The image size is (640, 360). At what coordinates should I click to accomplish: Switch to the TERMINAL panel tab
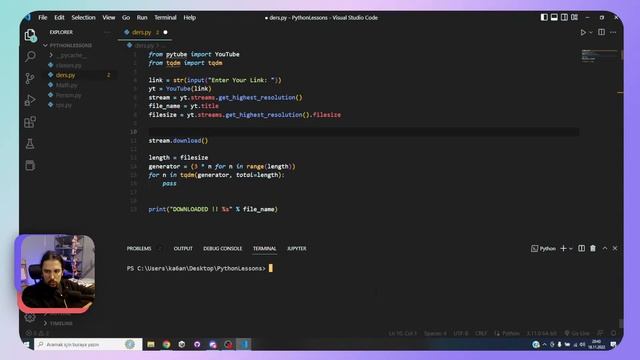pos(264,249)
